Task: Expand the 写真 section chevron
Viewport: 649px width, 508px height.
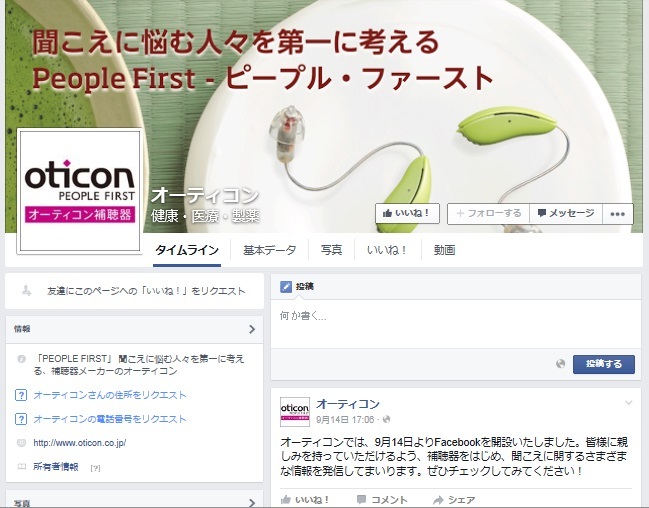Action: (x=252, y=503)
